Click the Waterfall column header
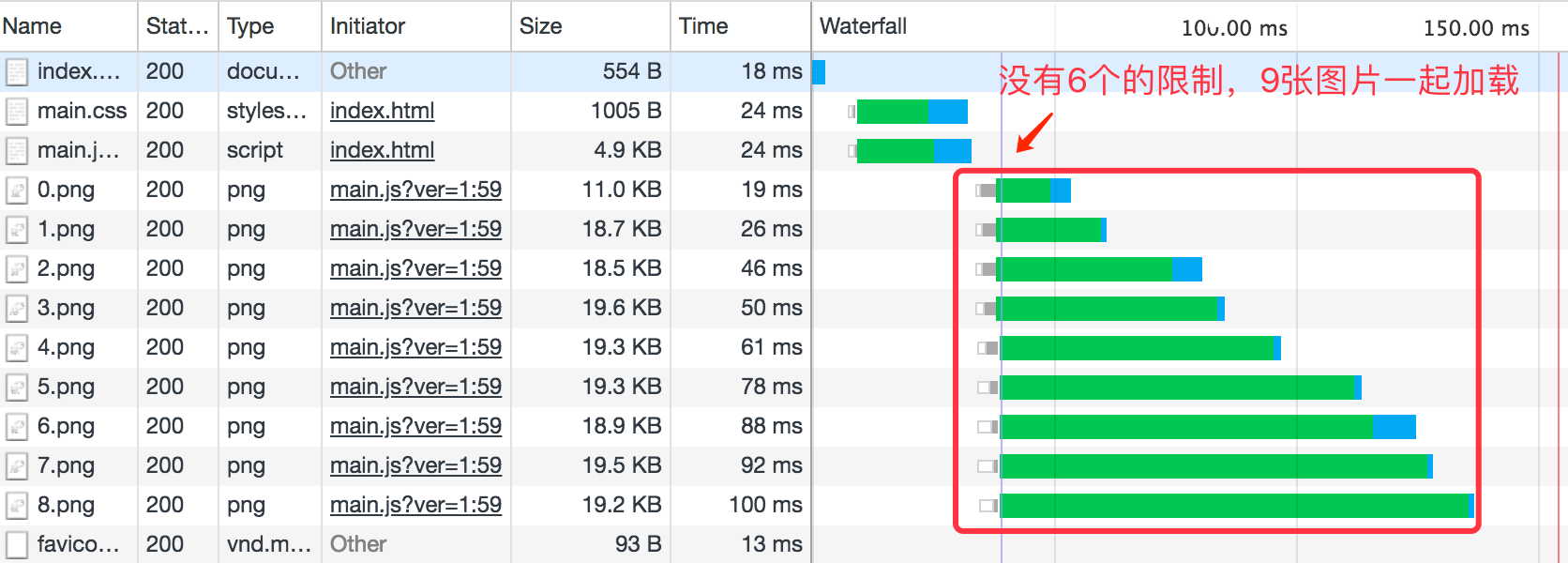1568x563 pixels. [863, 26]
